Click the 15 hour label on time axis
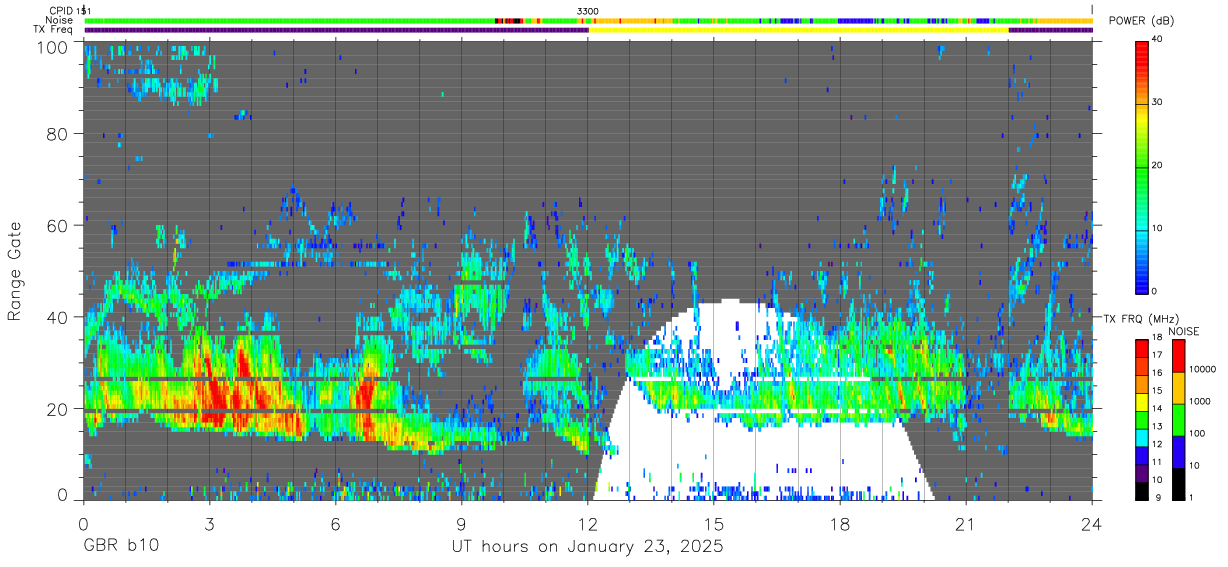1228x567 pixels. [x=714, y=523]
